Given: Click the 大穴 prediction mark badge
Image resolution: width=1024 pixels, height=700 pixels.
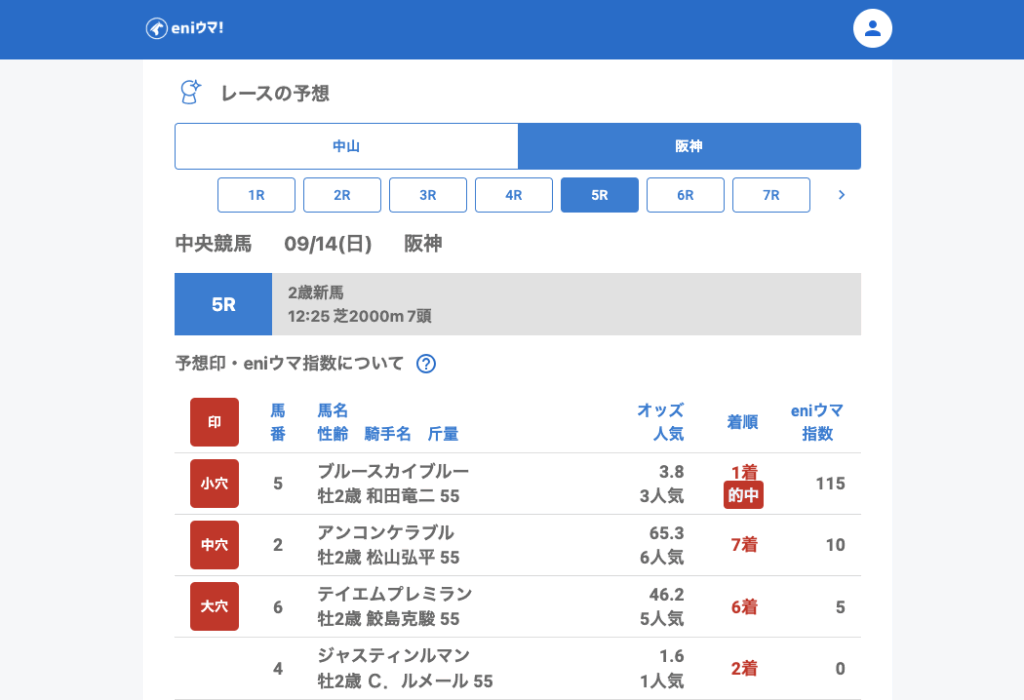Looking at the screenshot, I should point(214,607).
